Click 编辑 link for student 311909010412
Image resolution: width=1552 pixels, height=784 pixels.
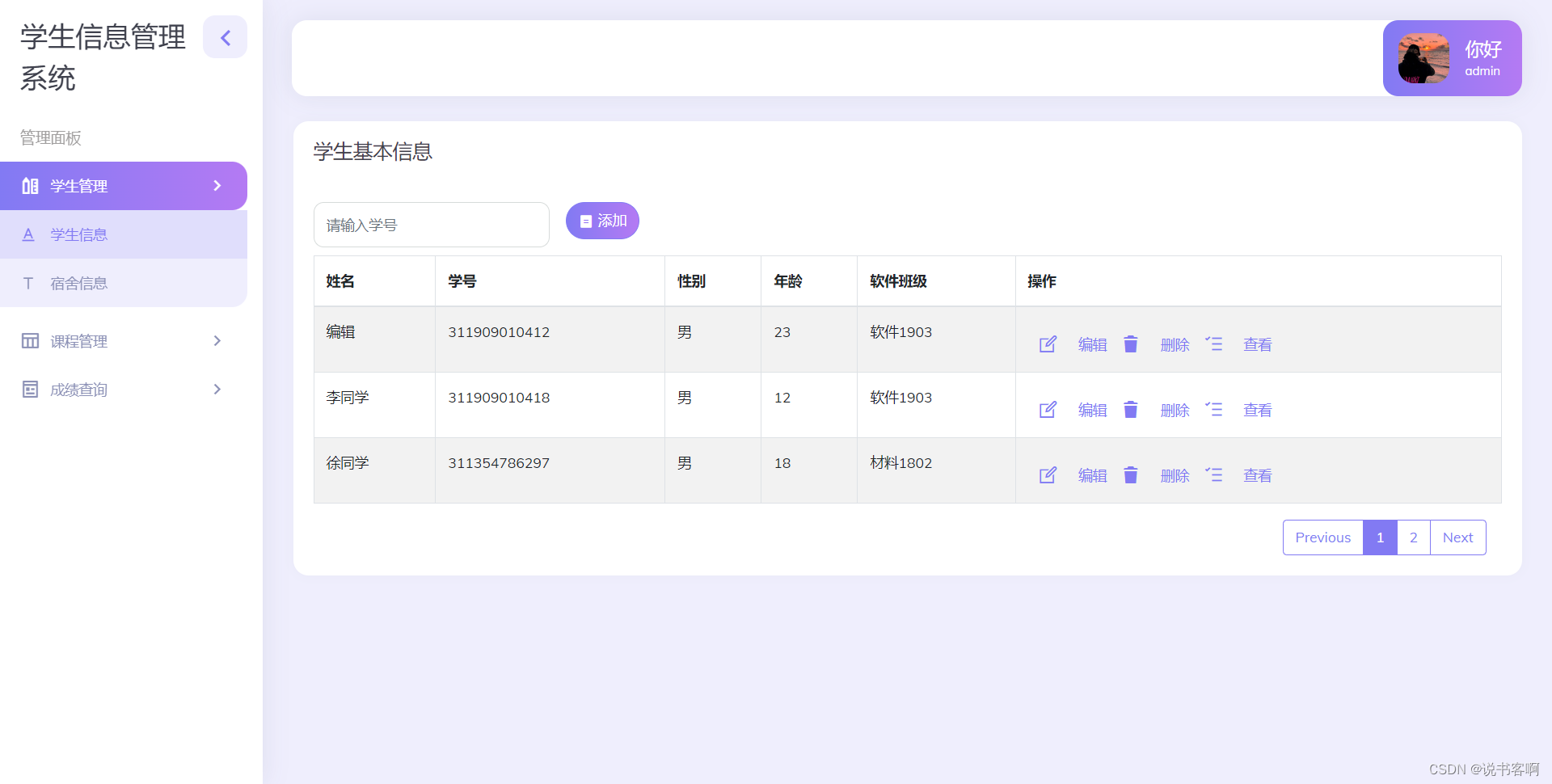coord(1092,345)
